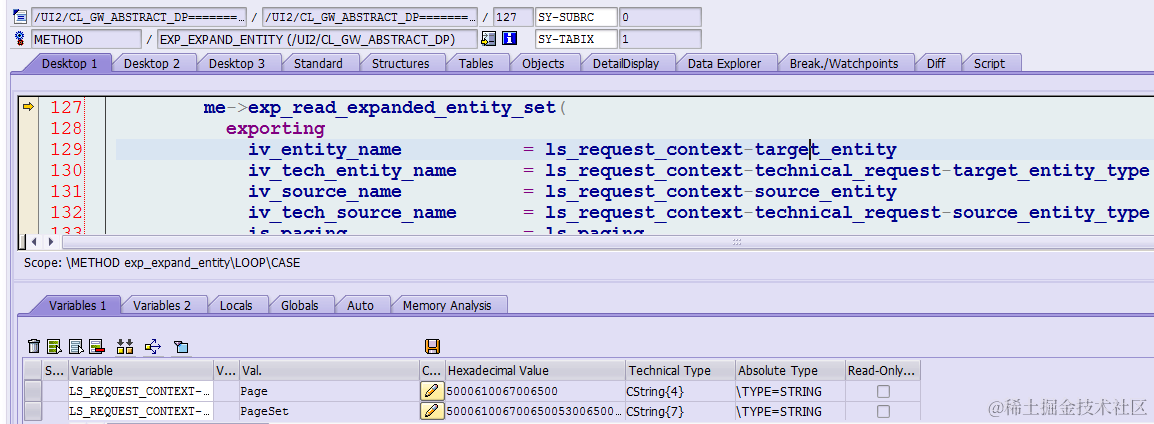Click the yellow boxes with down arrows icon
1154x424 pixels.
(x=125, y=346)
